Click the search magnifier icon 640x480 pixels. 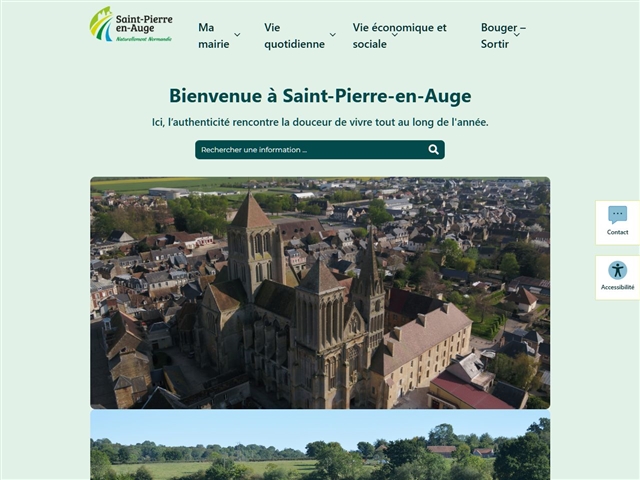pyautogui.click(x=433, y=150)
